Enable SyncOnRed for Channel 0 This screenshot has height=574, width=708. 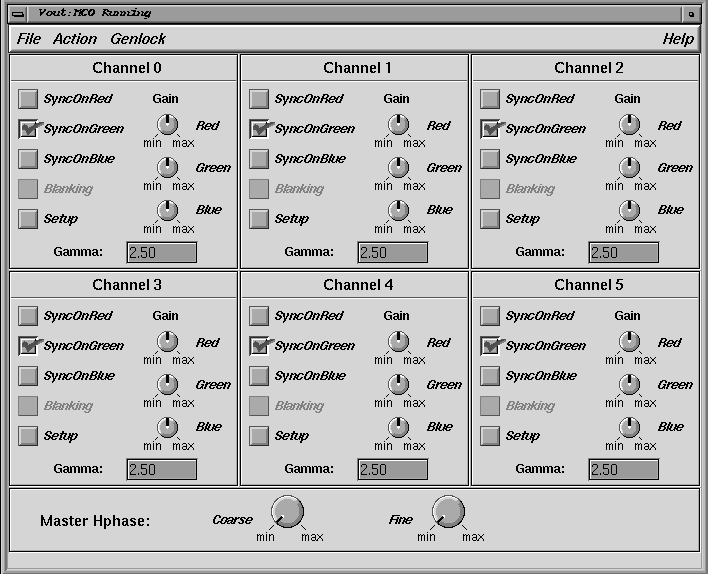(x=28, y=99)
